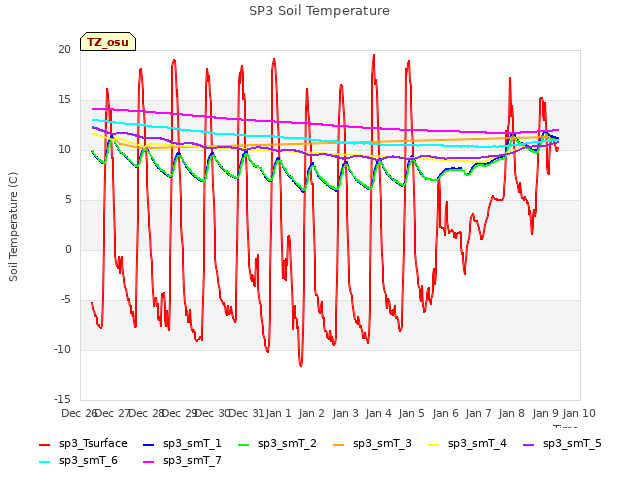The image size is (640, 480).
Task: Toggle sp3_smT_3 legend entry
Action: (x=372, y=444)
